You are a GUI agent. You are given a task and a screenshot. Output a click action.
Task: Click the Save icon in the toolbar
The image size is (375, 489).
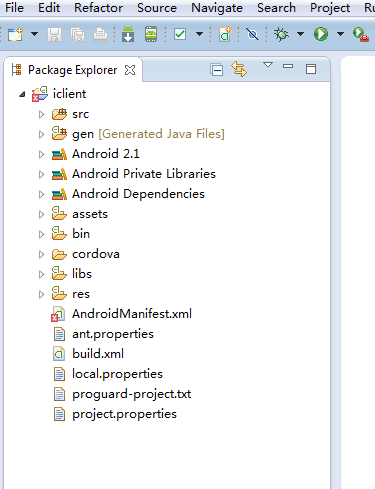[x=54, y=34]
